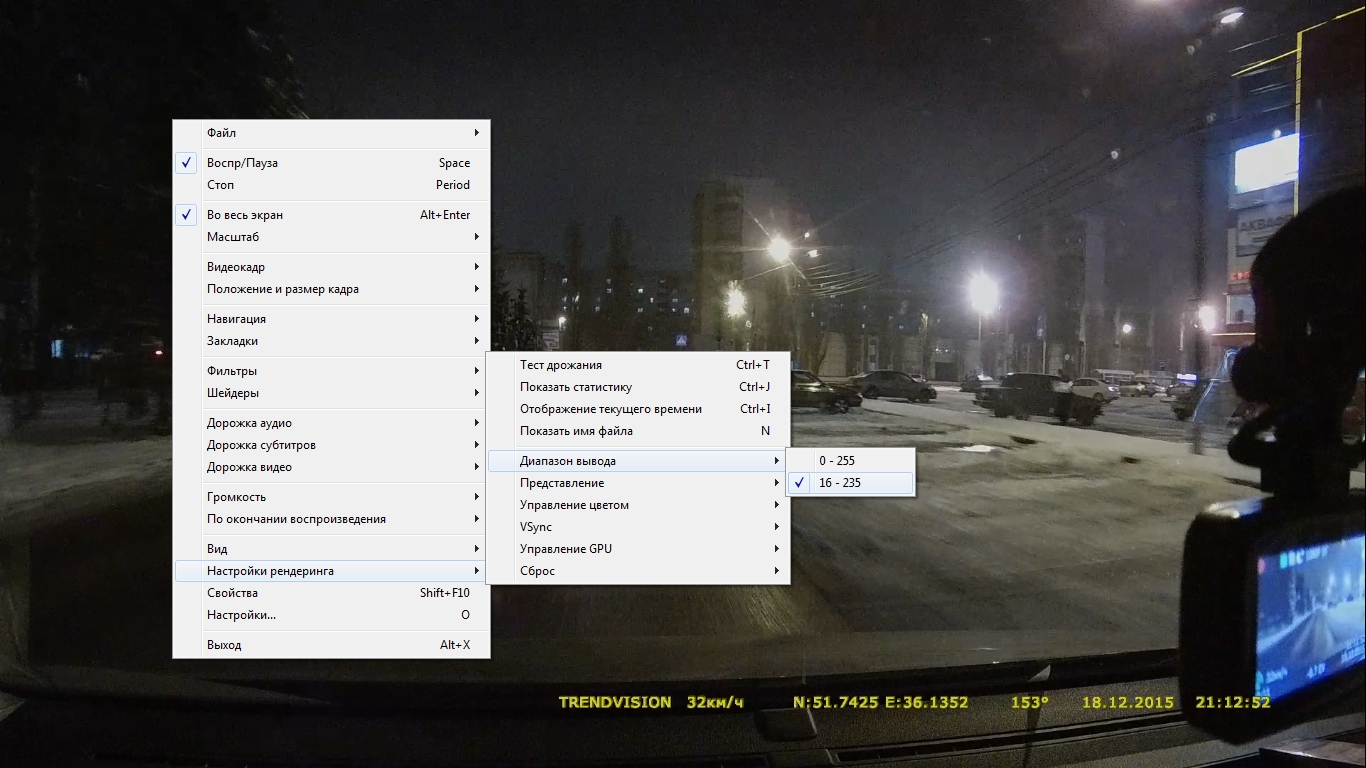Toggle the Во весь экран fullscreen option
Viewport: 1366px width, 768px height.
pos(244,215)
